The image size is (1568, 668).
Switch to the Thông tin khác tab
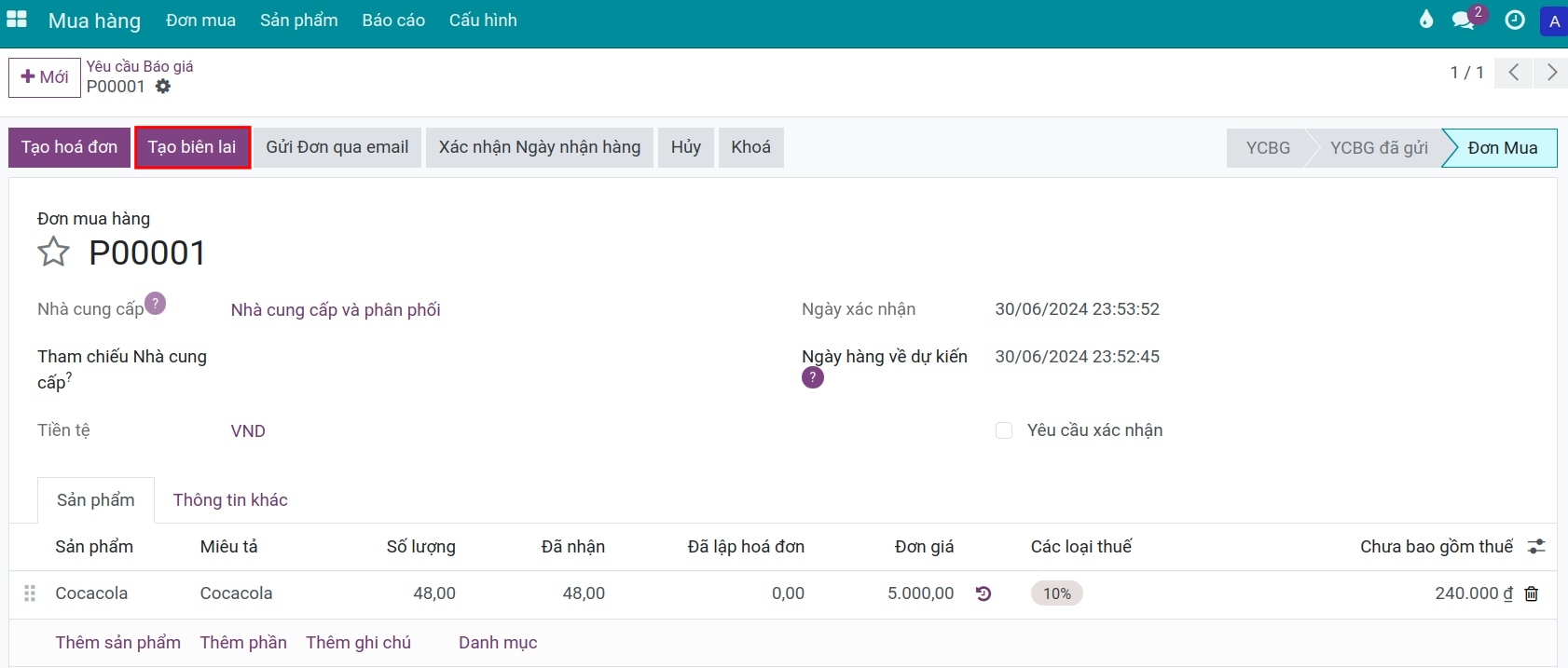[x=230, y=500]
